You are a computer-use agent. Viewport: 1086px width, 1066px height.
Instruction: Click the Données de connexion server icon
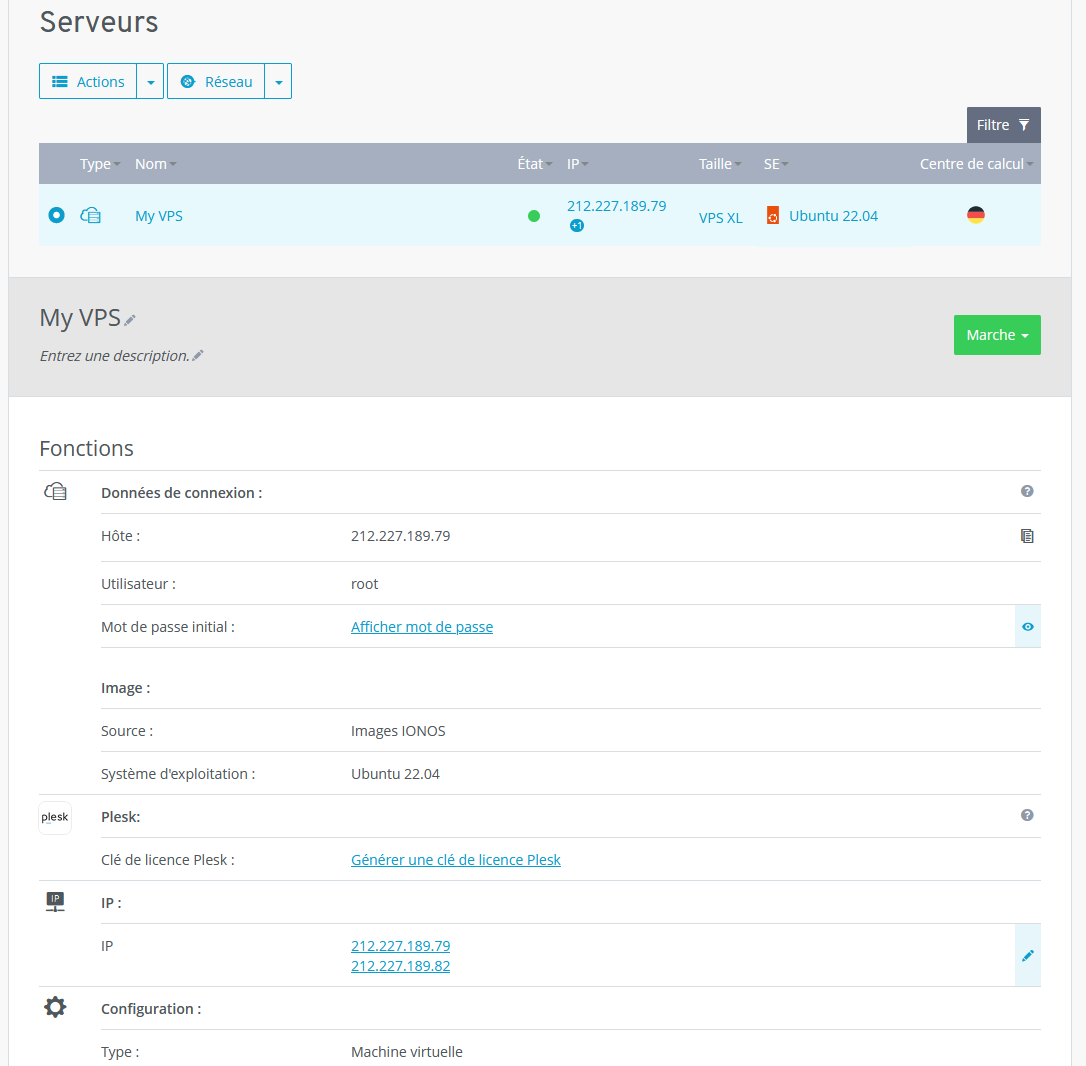(55, 492)
